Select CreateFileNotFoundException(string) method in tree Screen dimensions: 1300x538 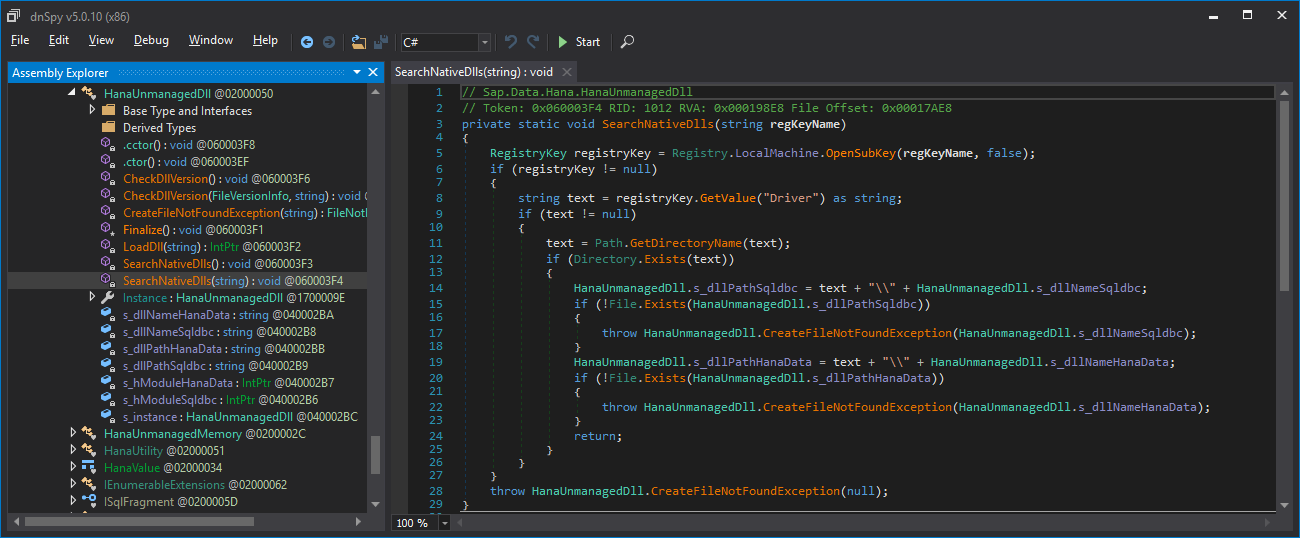[245, 212]
